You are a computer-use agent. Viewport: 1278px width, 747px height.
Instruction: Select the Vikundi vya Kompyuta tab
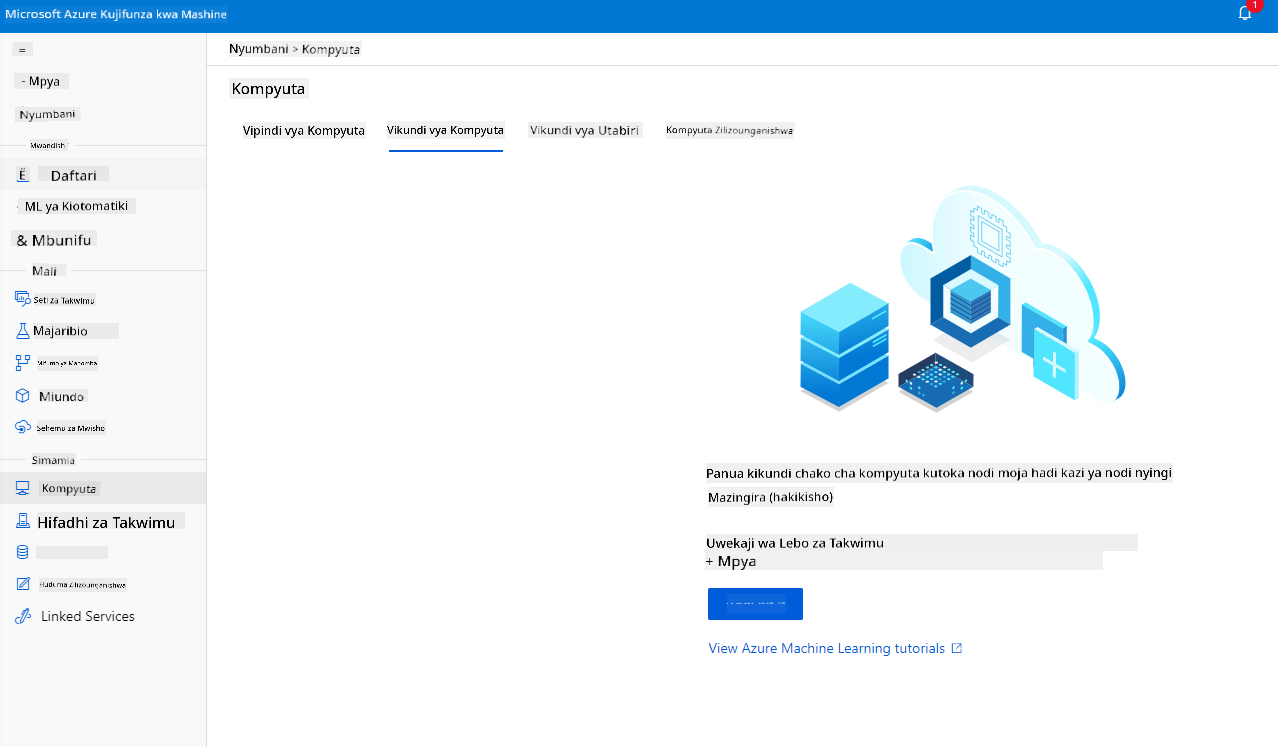(x=445, y=130)
